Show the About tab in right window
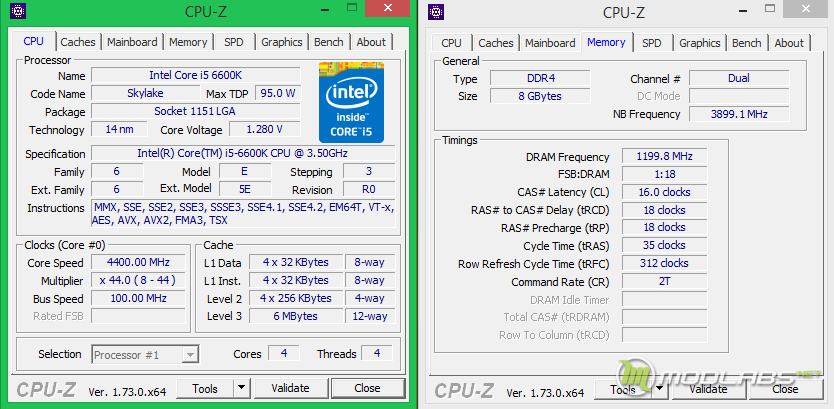Viewport: 834px width, 409px height. [788, 43]
